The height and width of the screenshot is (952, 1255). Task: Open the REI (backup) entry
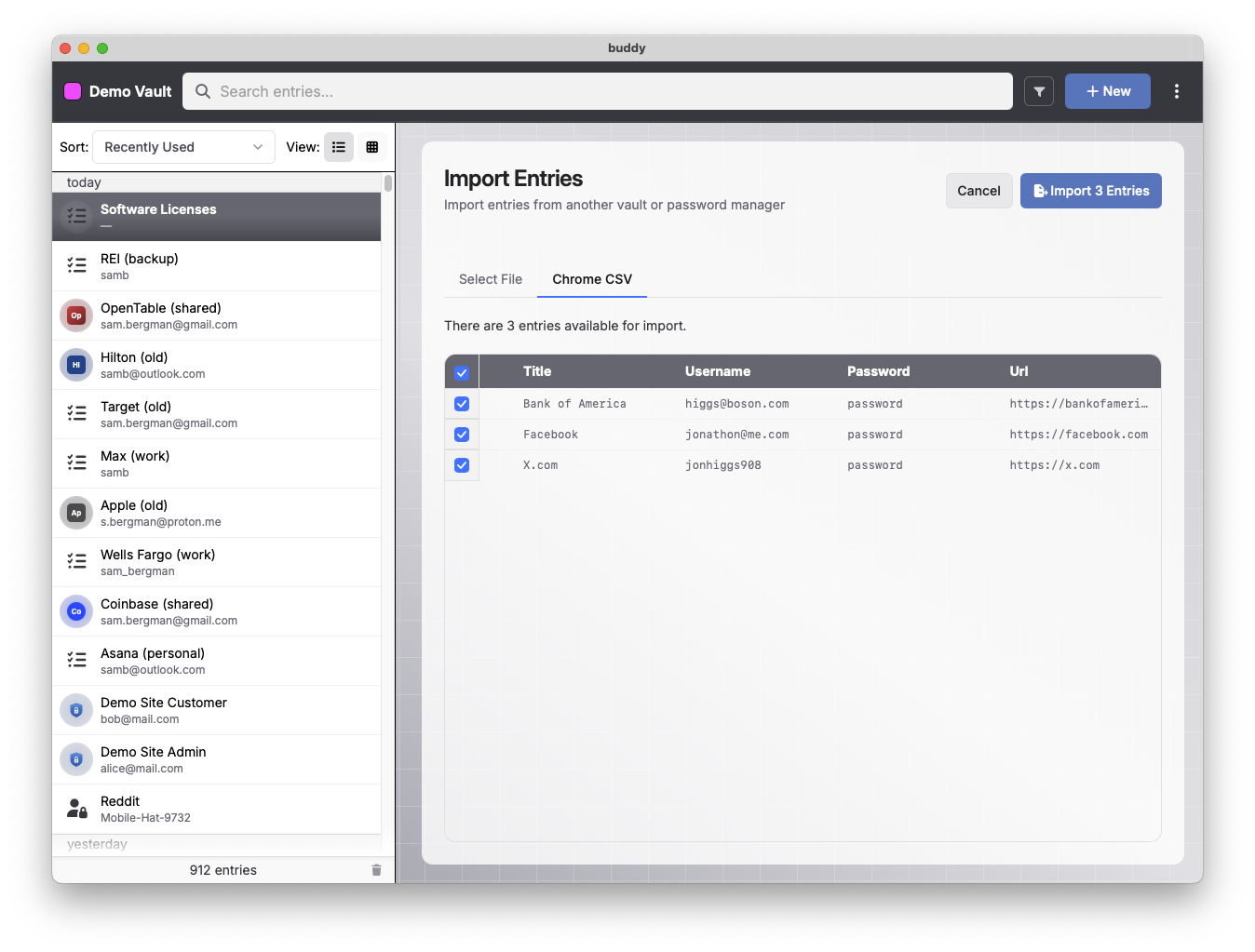pyautogui.click(x=216, y=266)
